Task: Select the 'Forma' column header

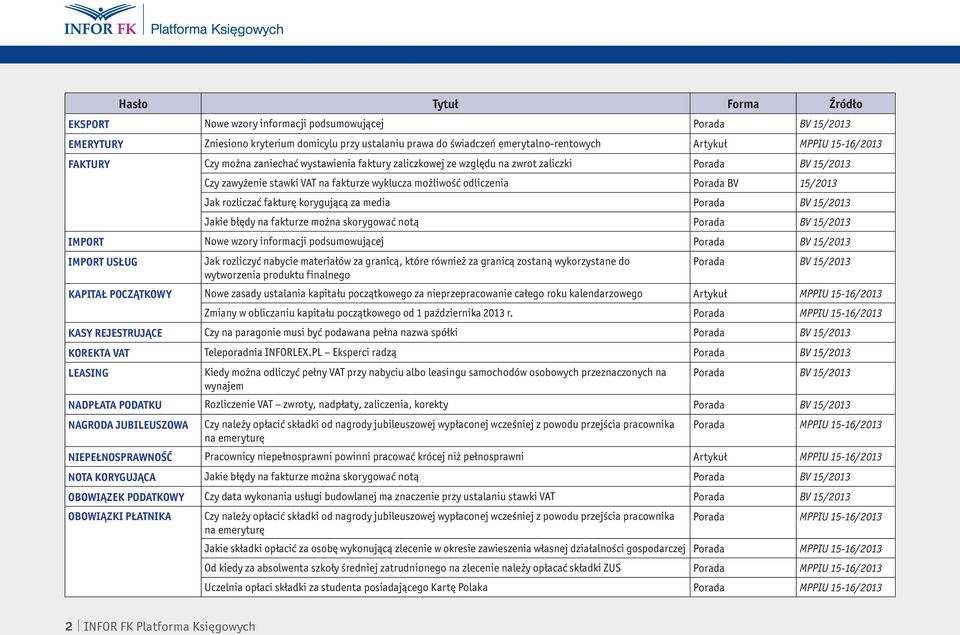Action: pyautogui.click(x=743, y=104)
